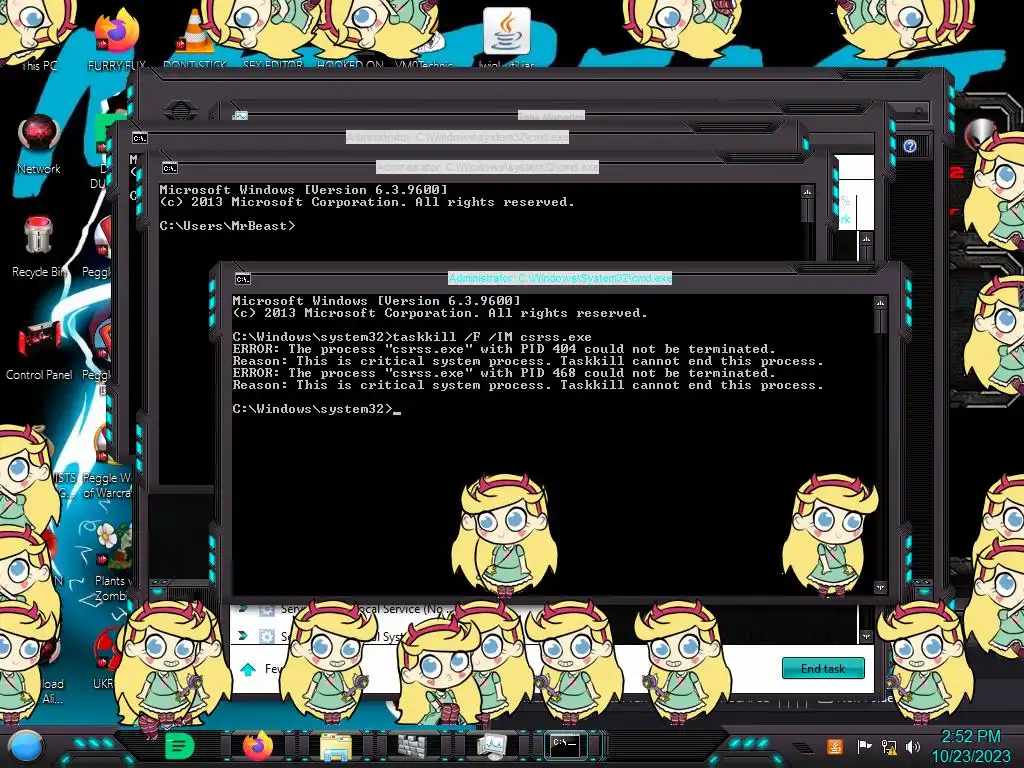Click the Start orb on the taskbar
Viewport: 1024px width, 768px height.
[x=25, y=746]
